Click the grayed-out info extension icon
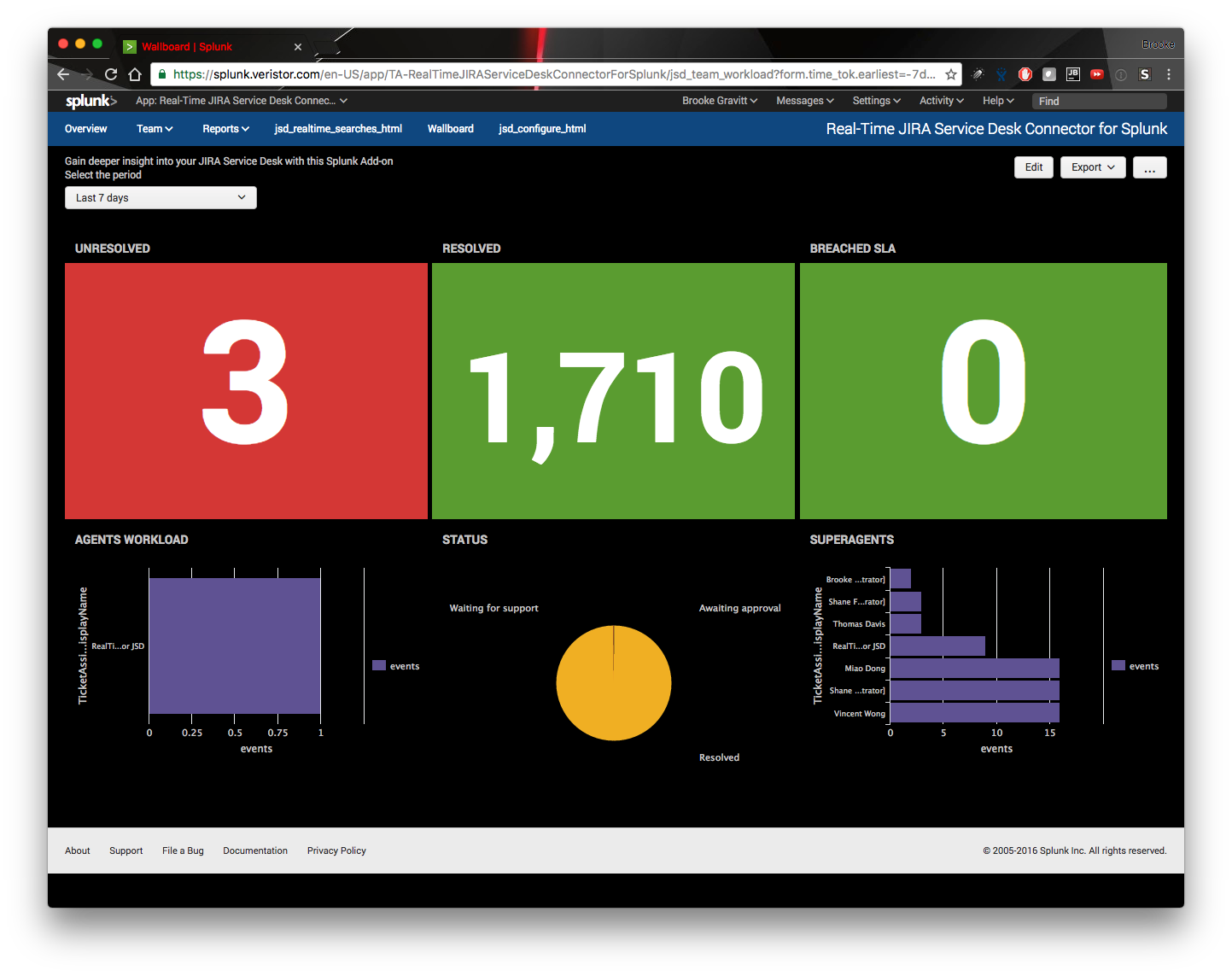 1121,74
